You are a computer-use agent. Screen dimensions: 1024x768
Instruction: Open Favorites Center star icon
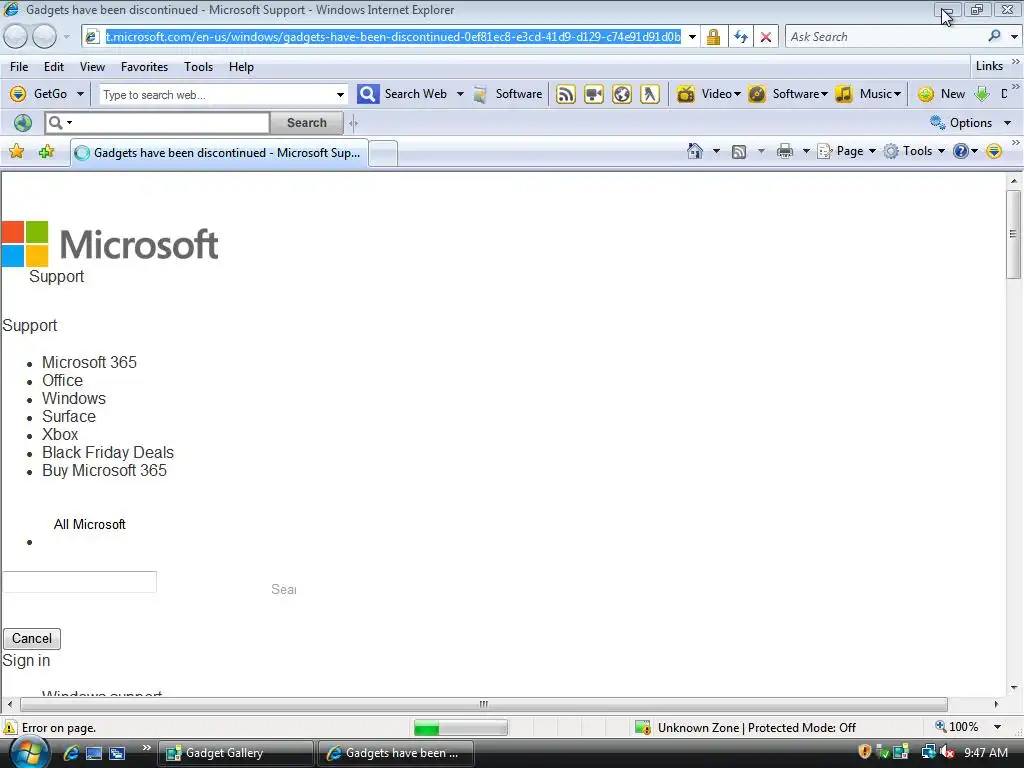coord(16,152)
